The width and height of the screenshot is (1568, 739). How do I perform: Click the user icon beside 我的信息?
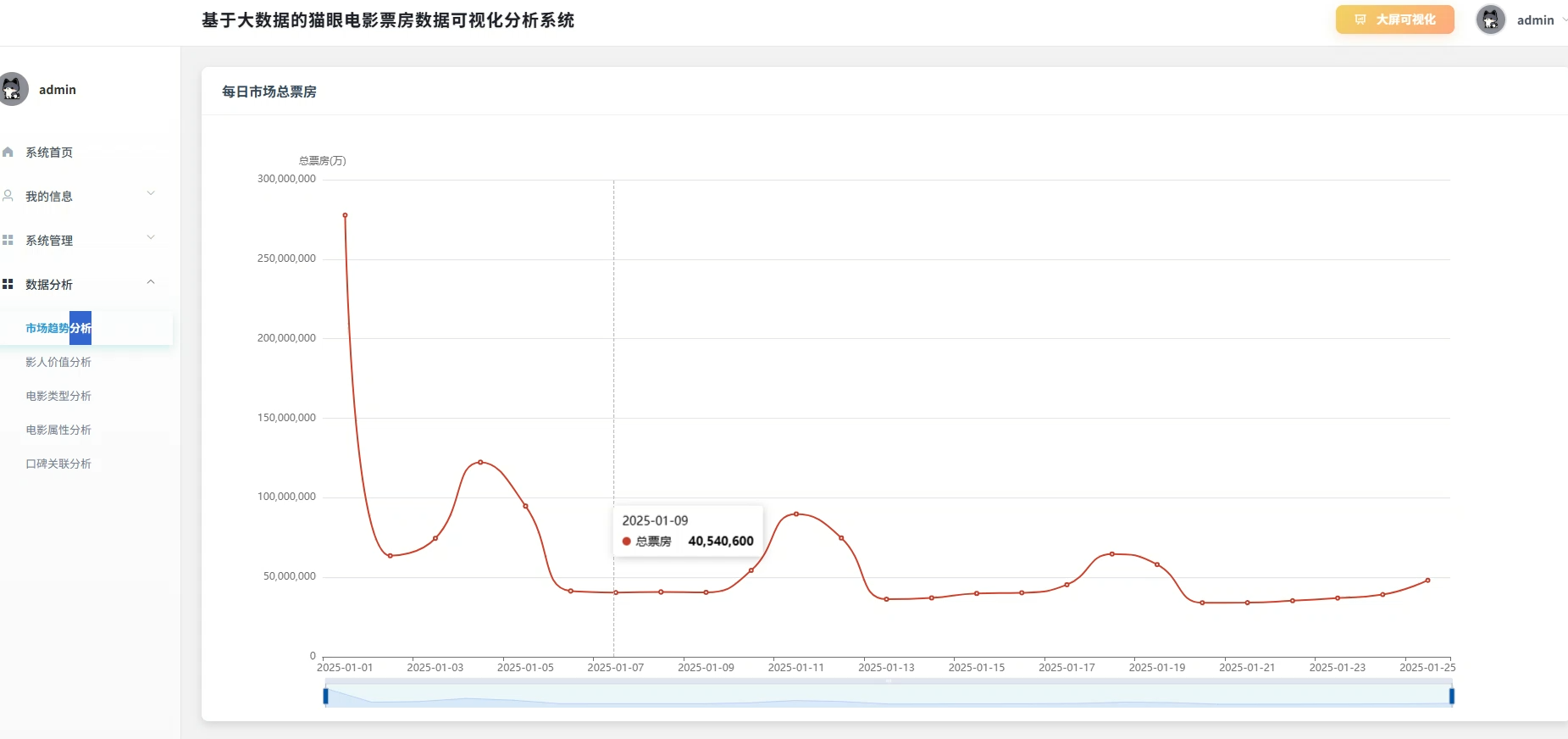(x=8, y=196)
